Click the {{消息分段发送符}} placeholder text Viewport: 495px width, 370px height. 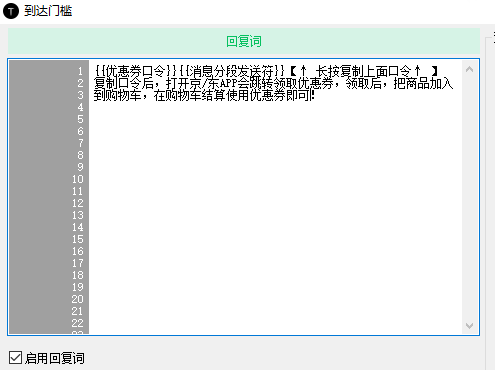tap(232, 71)
